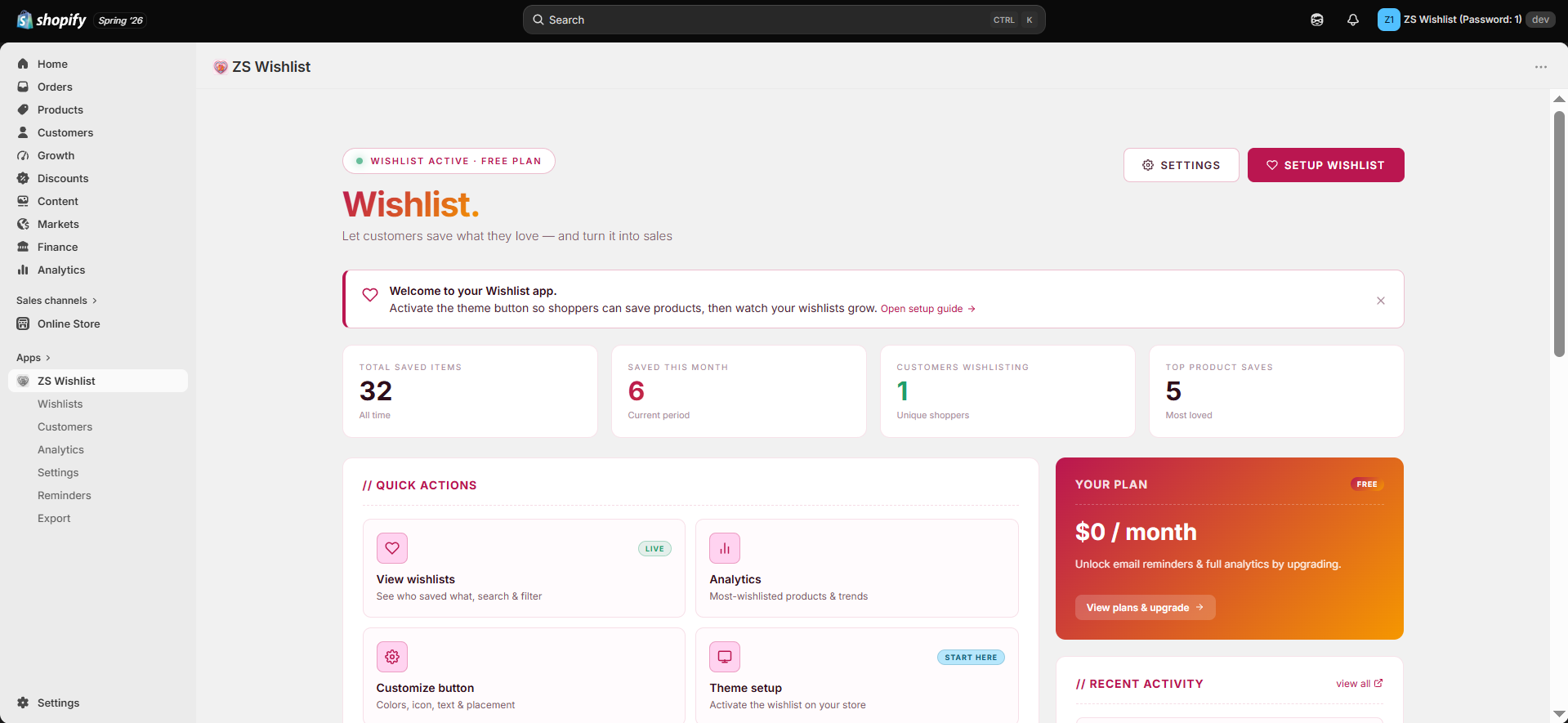Click the Z1 store avatar icon
Screen dimensions: 1568x723
tap(1388, 20)
